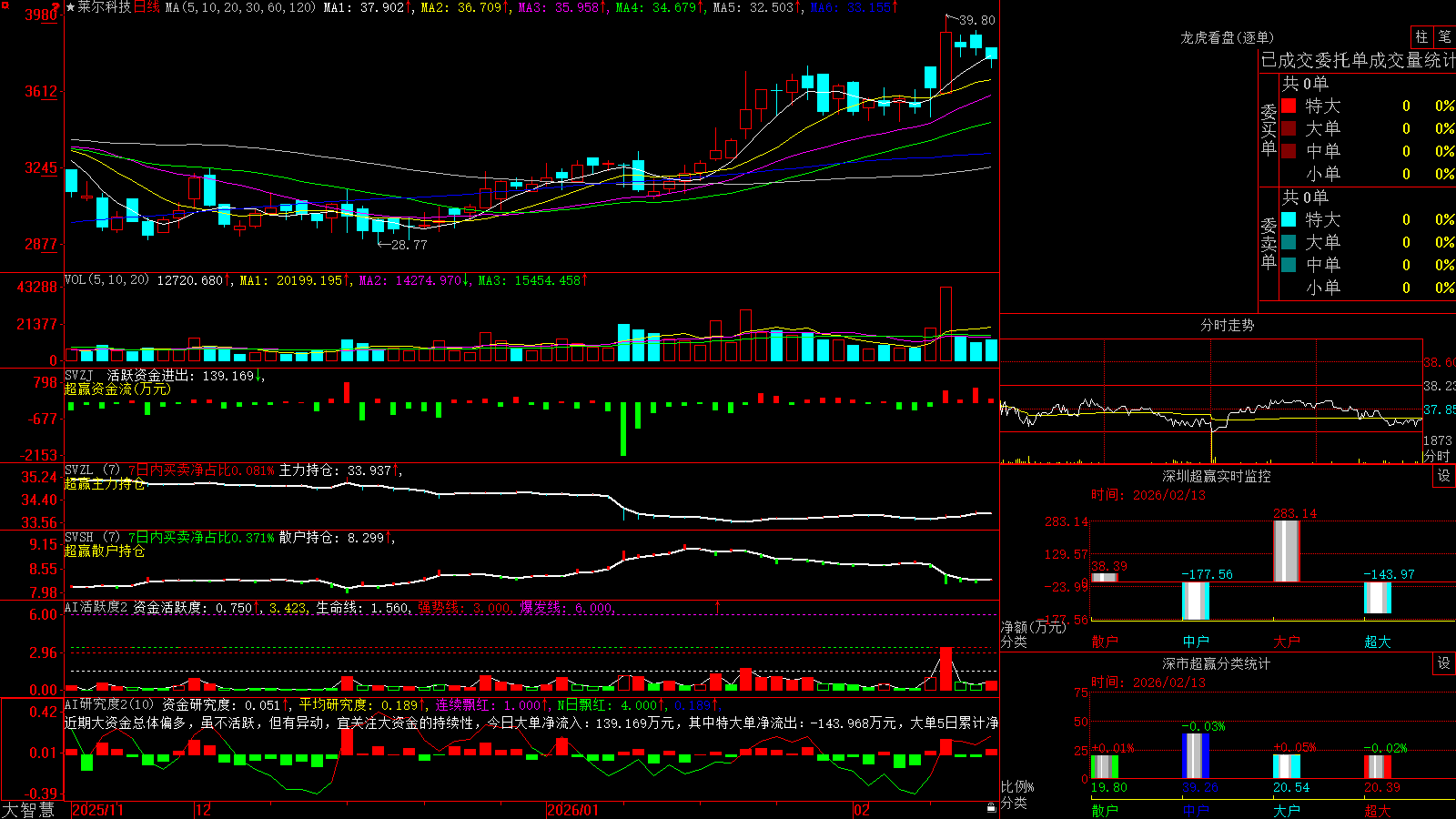This screenshot has width=1456, height=819.
Task: Click the 283.14 大户 bar in 实时监控
Action: [1286, 551]
